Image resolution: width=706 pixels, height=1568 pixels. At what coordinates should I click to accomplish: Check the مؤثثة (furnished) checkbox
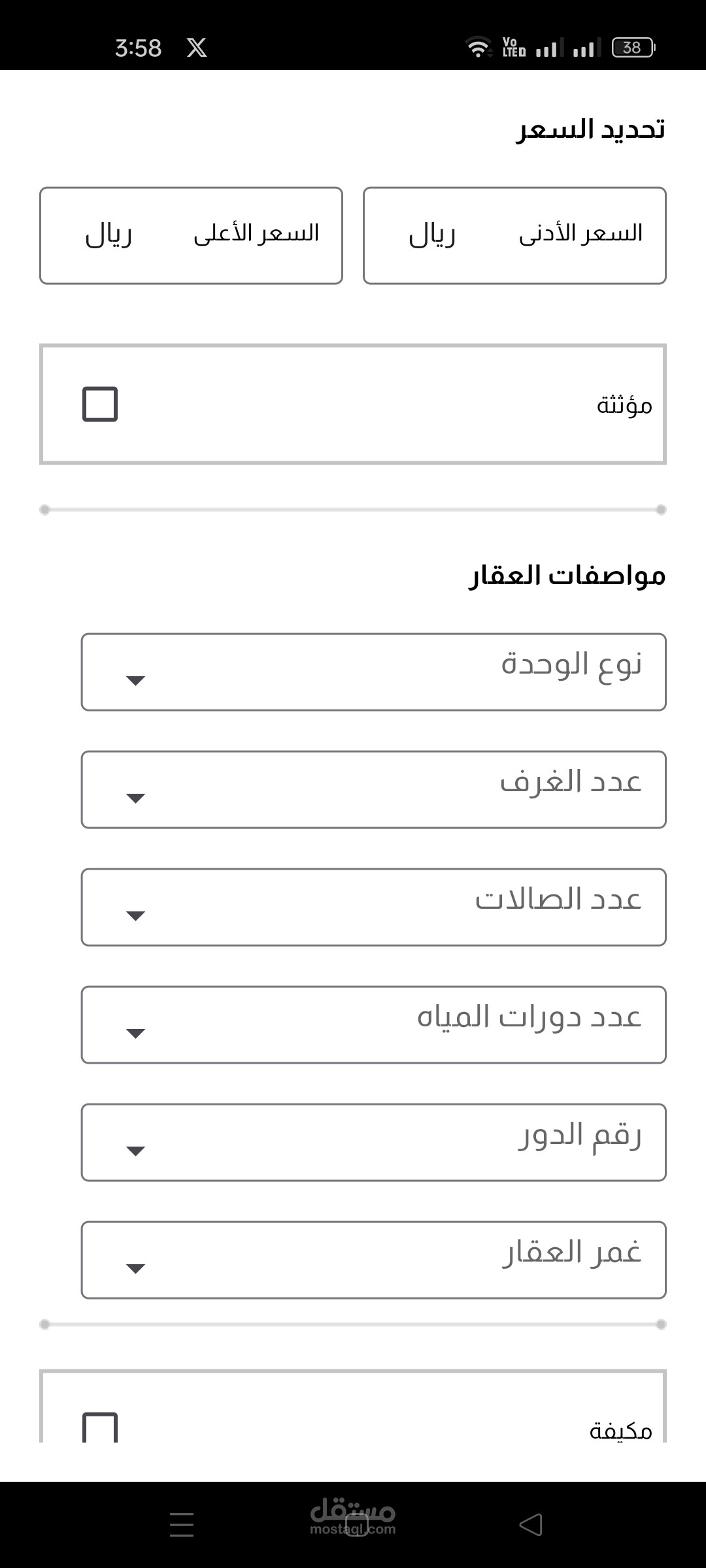[100, 404]
